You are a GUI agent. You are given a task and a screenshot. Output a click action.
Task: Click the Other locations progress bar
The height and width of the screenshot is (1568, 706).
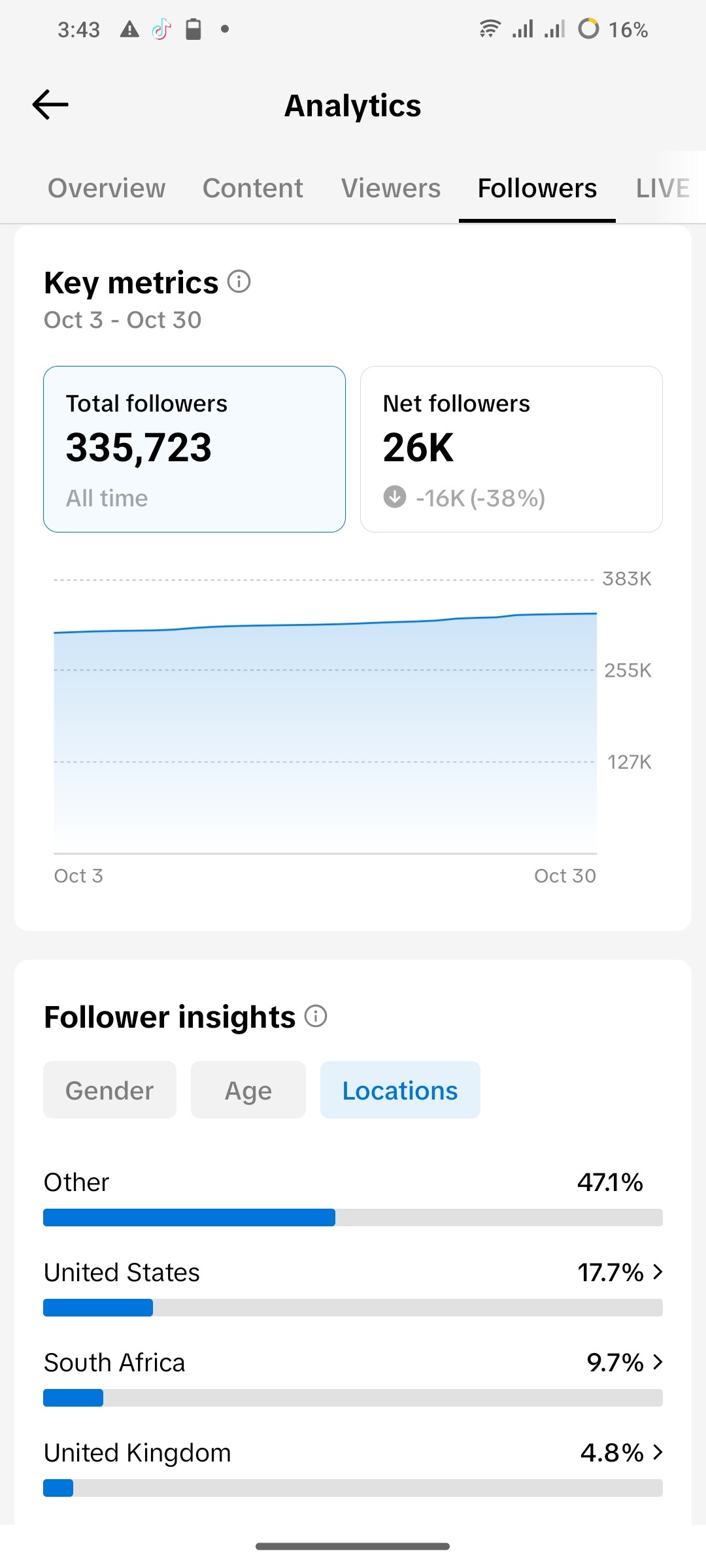tap(353, 1217)
